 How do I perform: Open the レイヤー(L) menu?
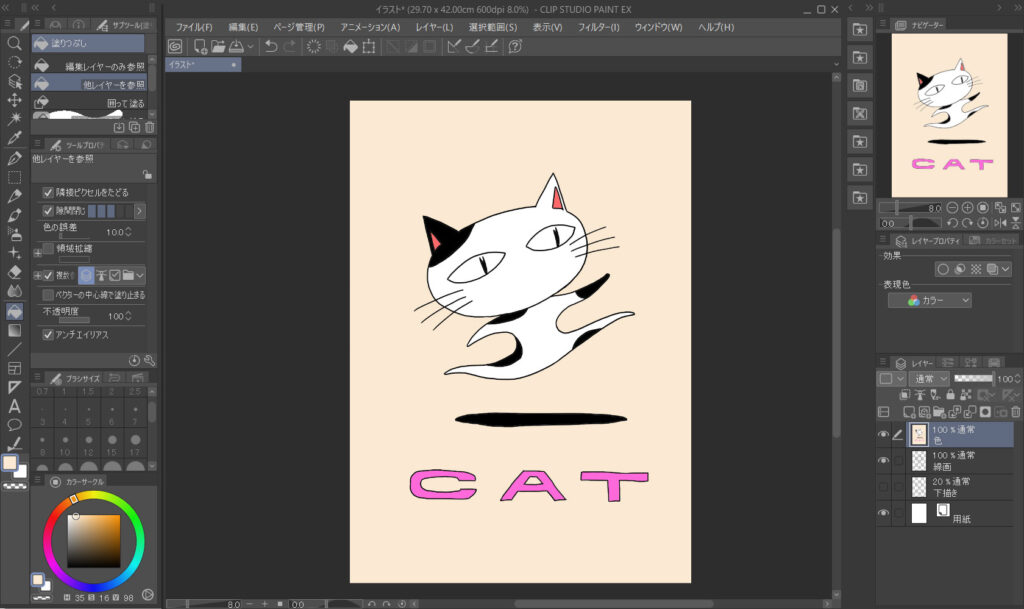pyautogui.click(x=432, y=27)
